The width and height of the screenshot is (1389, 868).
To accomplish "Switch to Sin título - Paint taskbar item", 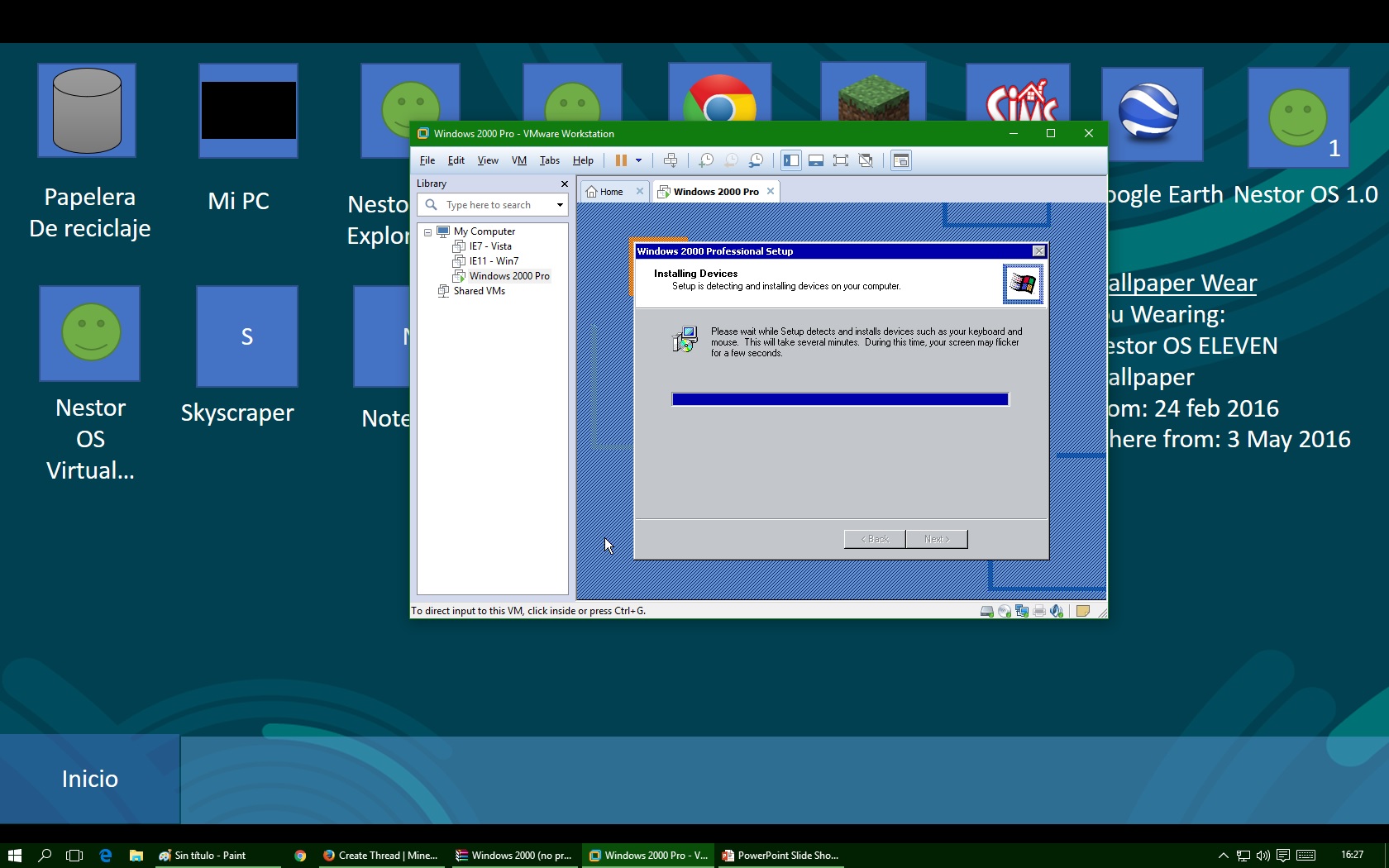I will [217, 856].
